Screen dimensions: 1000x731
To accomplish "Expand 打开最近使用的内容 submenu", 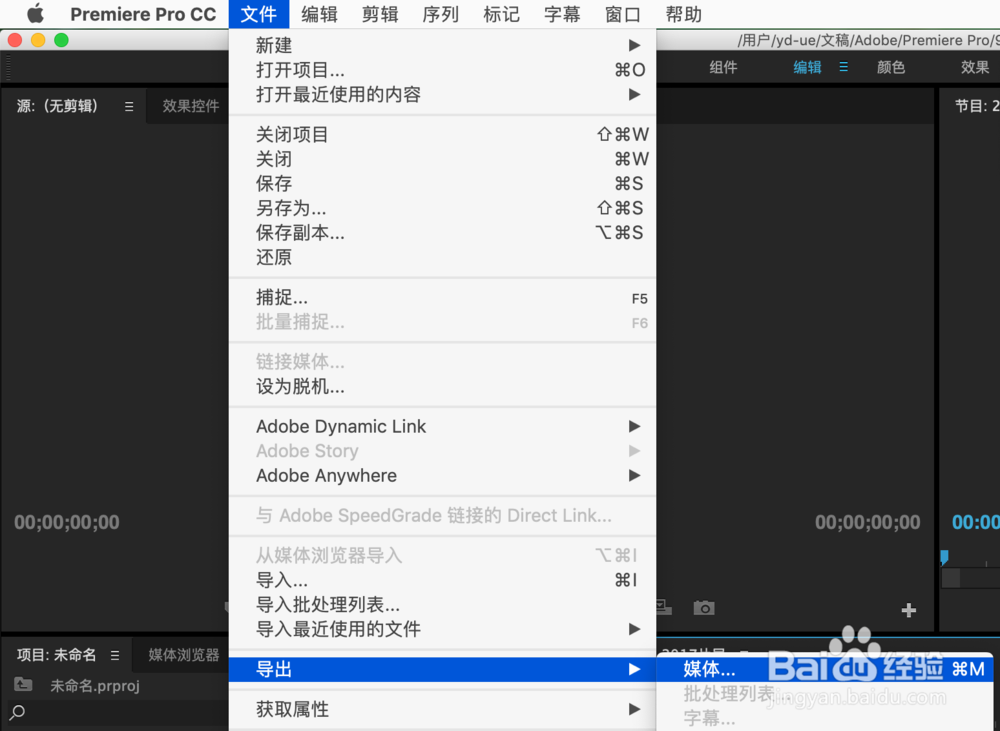I will coord(442,94).
